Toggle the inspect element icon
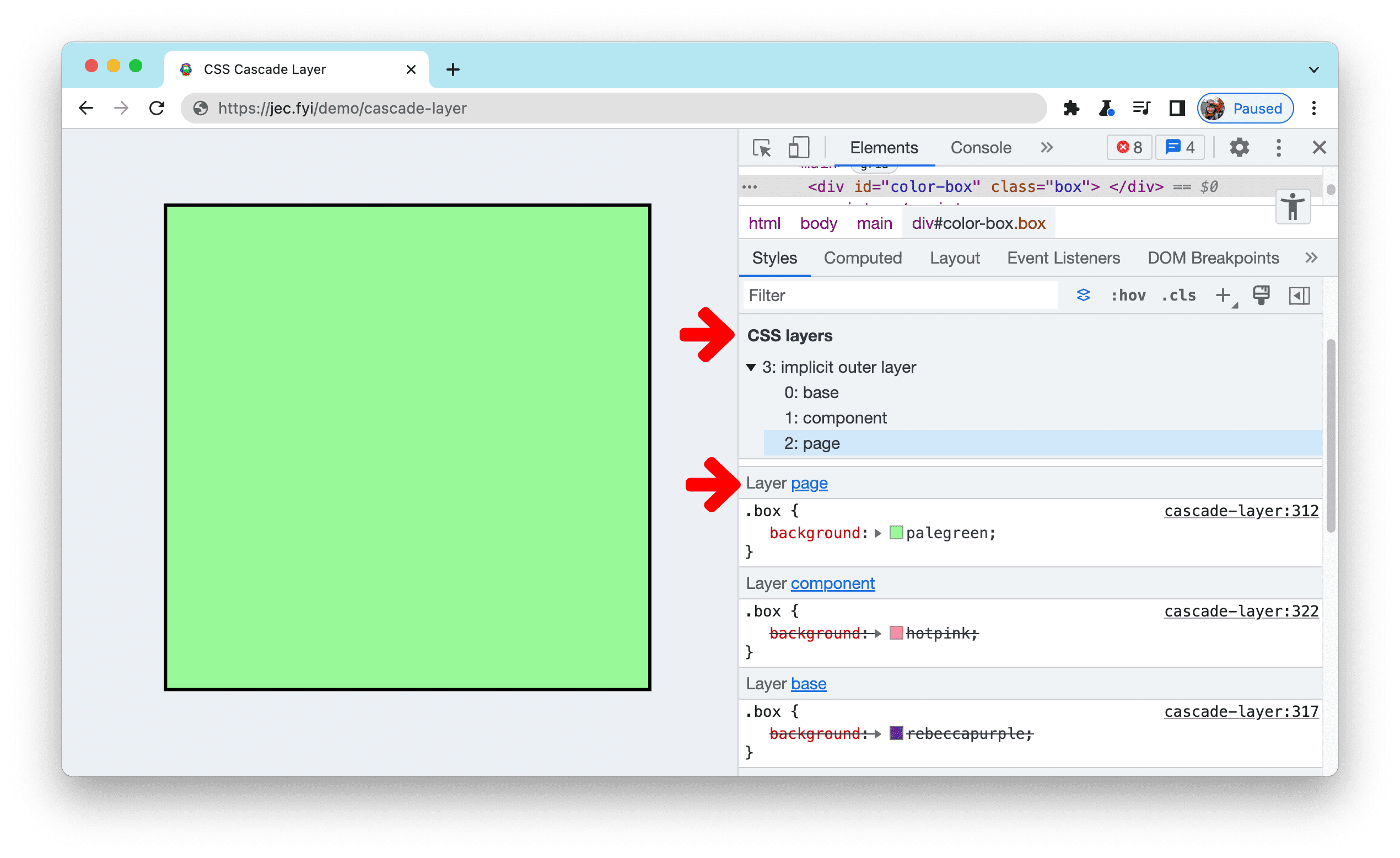Screen dimensions: 1400x858 coord(764,147)
